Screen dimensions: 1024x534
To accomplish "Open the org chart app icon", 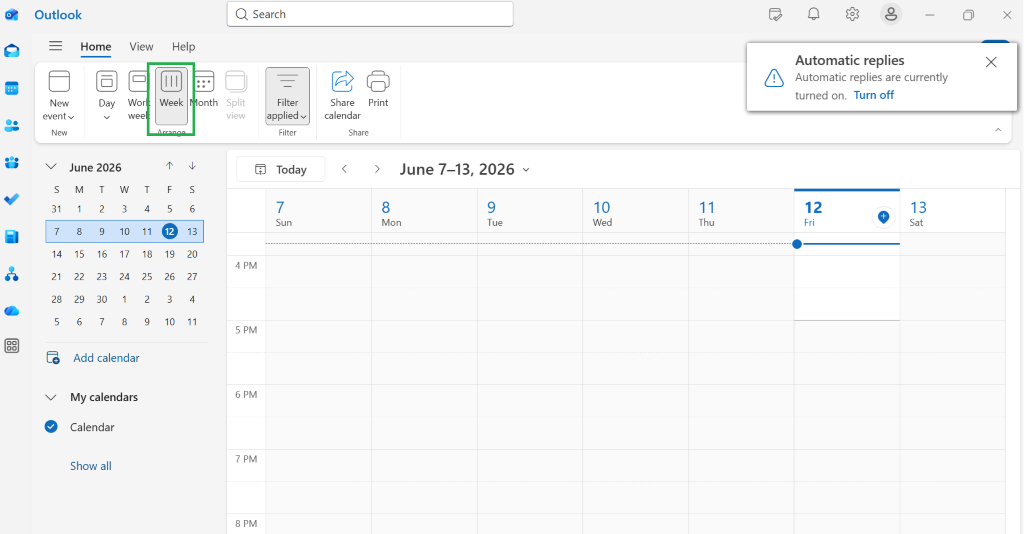I will click(x=12, y=274).
